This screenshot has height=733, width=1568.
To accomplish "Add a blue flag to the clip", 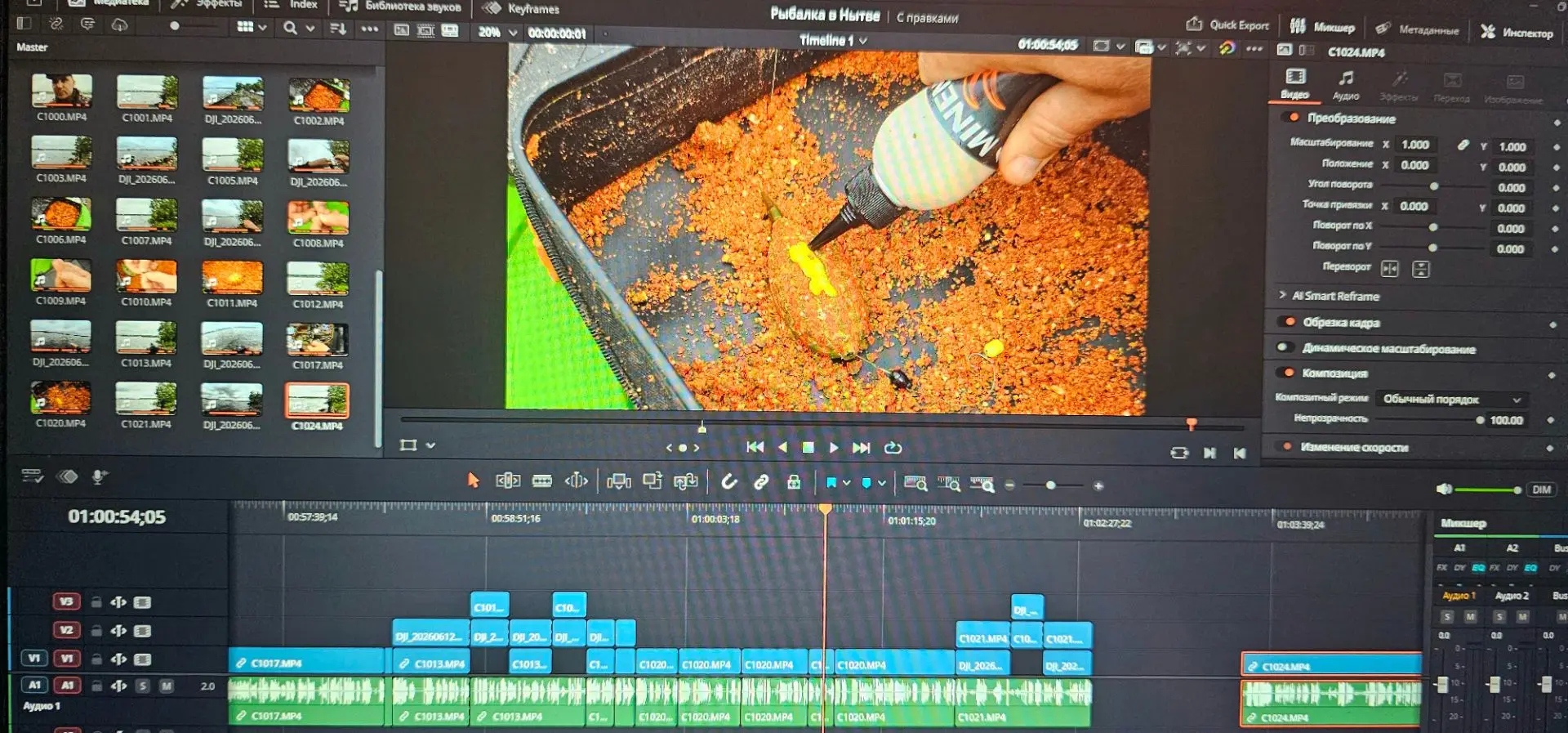I will point(831,483).
